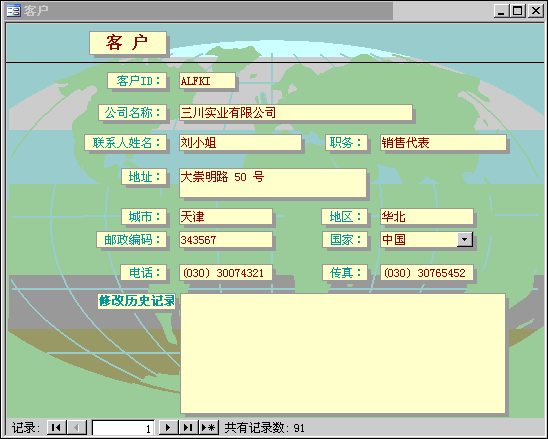Open the form control icon in title bar
This screenshot has height=439, width=548.
point(13,11)
